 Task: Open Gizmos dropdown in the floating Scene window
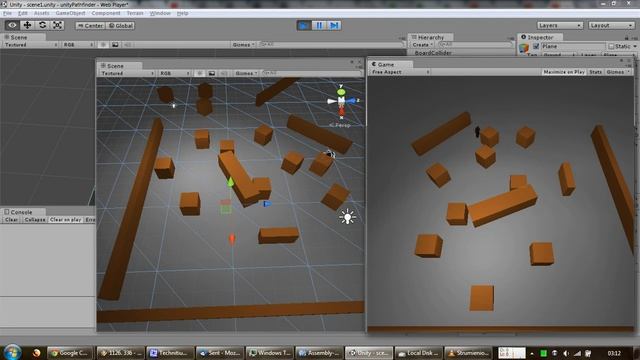click(x=246, y=73)
